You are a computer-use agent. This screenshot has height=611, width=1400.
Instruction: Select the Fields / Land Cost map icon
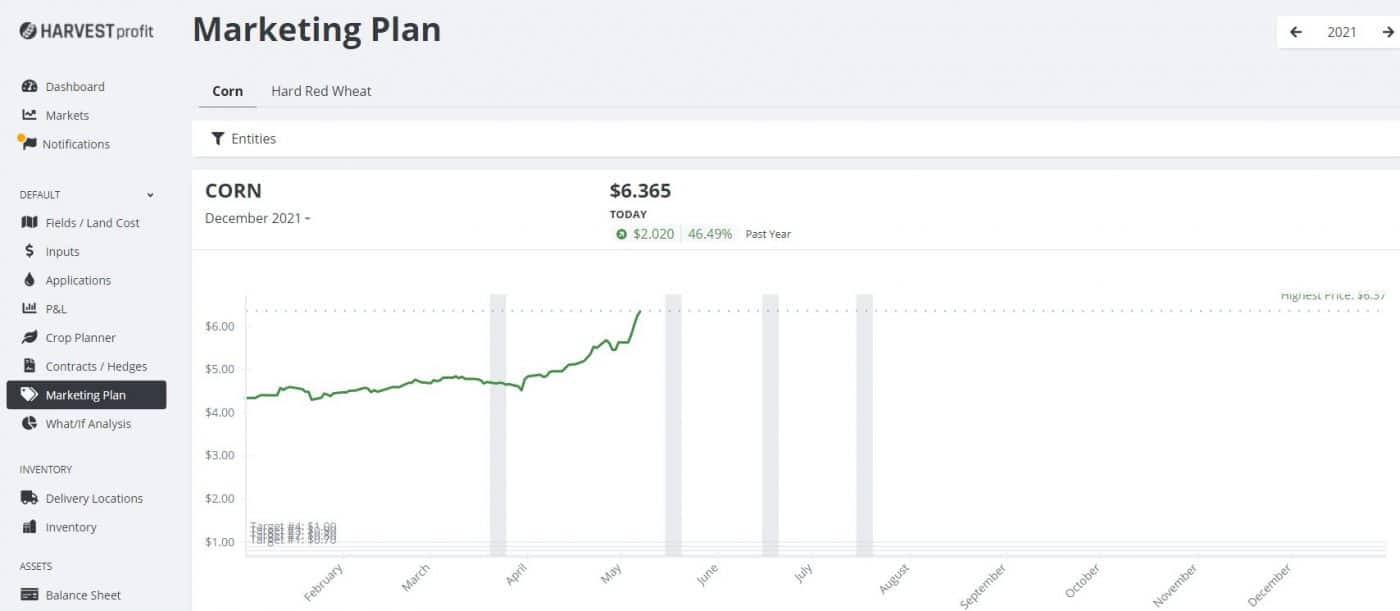point(29,223)
